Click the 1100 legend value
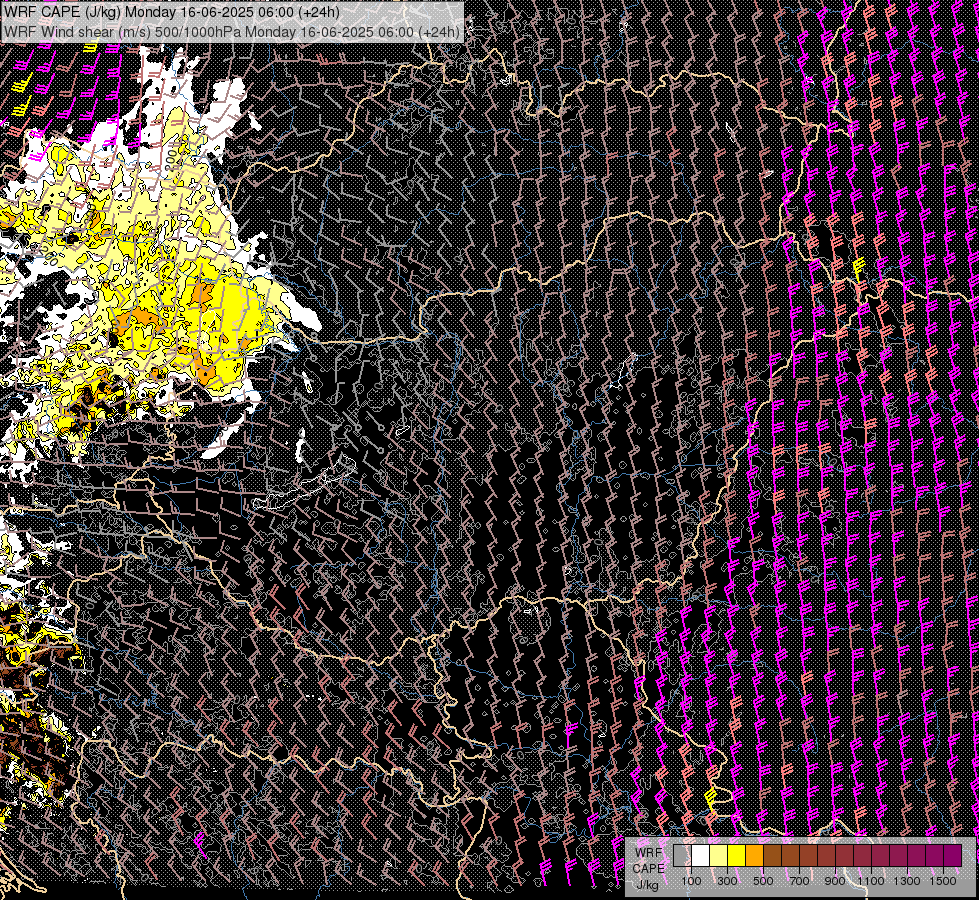 (871, 881)
